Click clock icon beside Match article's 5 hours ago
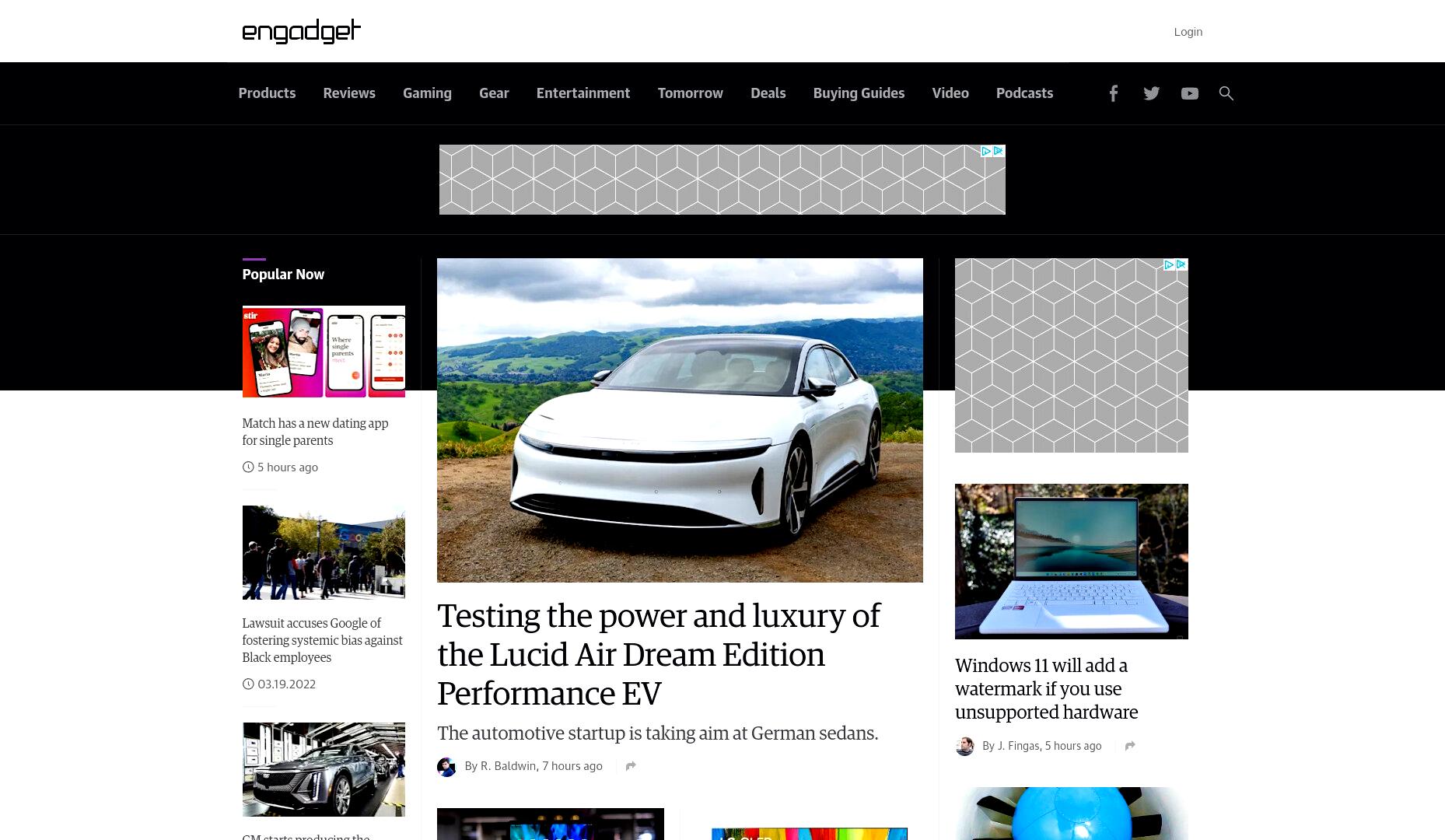Screen dimensions: 1445x840 pyautogui.click(x=248, y=467)
